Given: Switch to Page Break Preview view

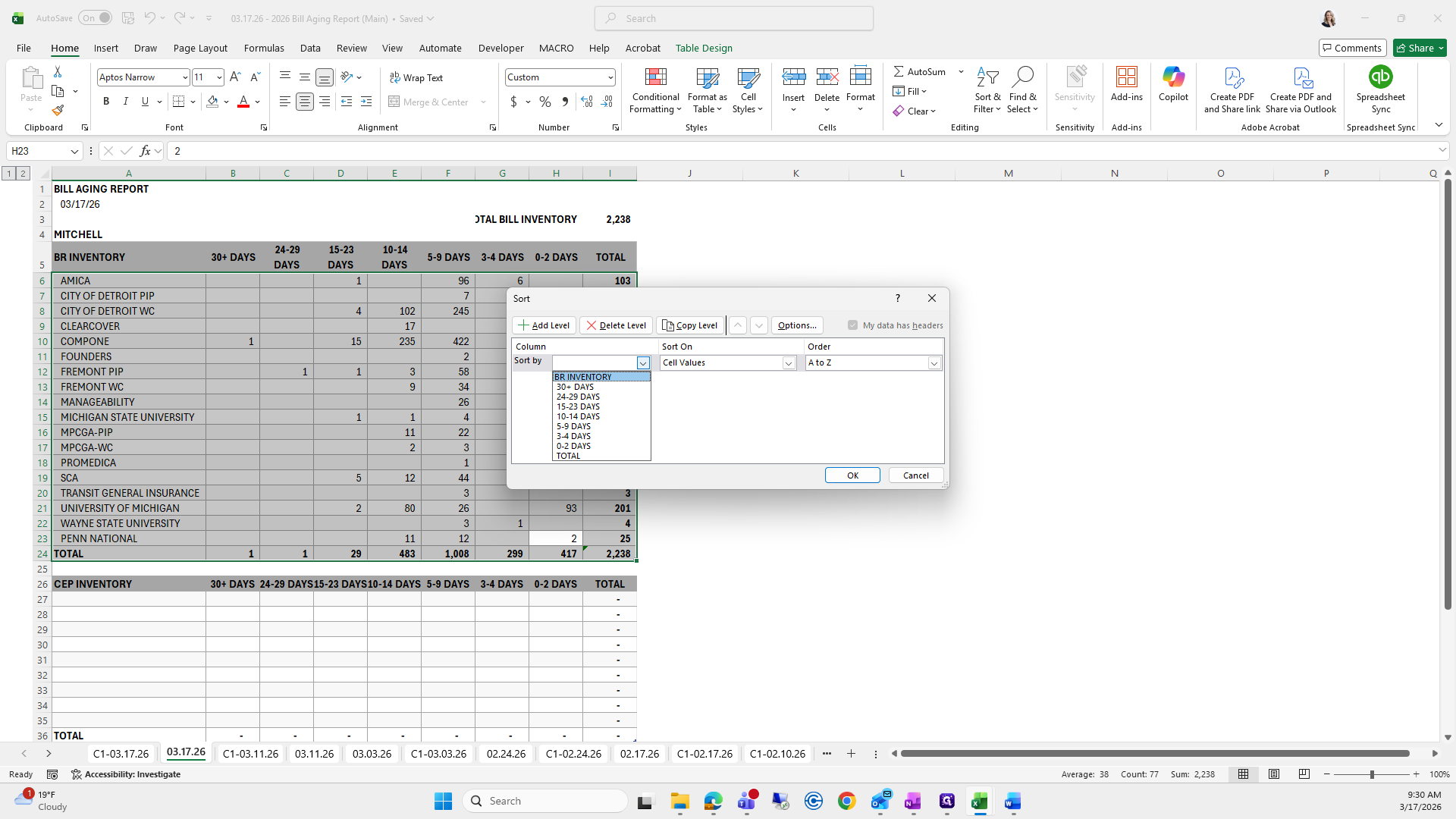Looking at the screenshot, I should pos(1304,774).
